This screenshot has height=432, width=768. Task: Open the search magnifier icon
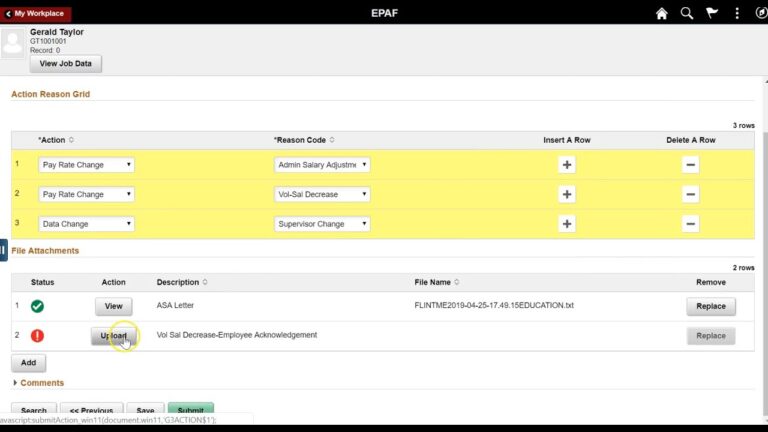[687, 13]
